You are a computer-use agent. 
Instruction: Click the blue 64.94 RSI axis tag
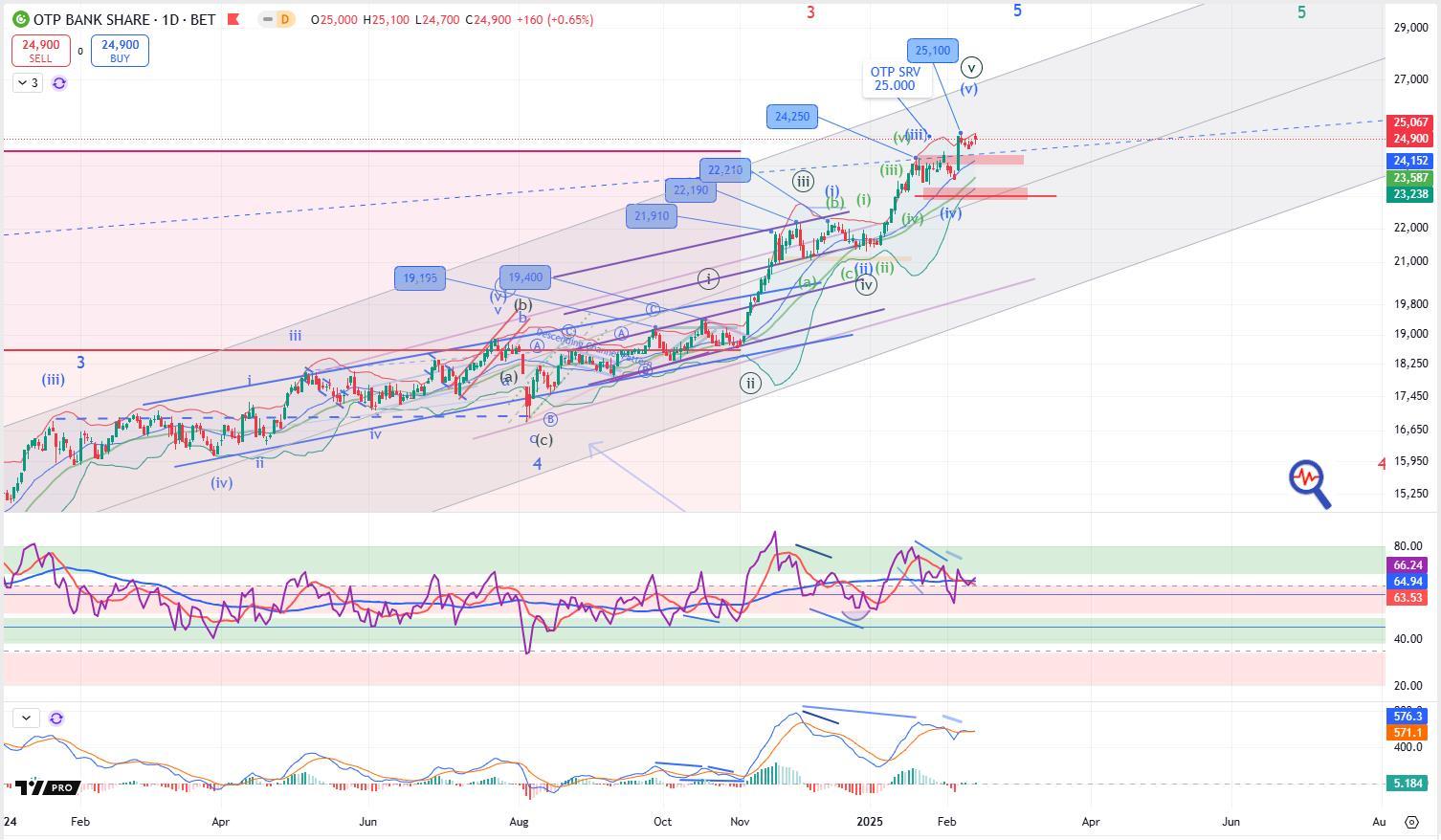click(1408, 582)
